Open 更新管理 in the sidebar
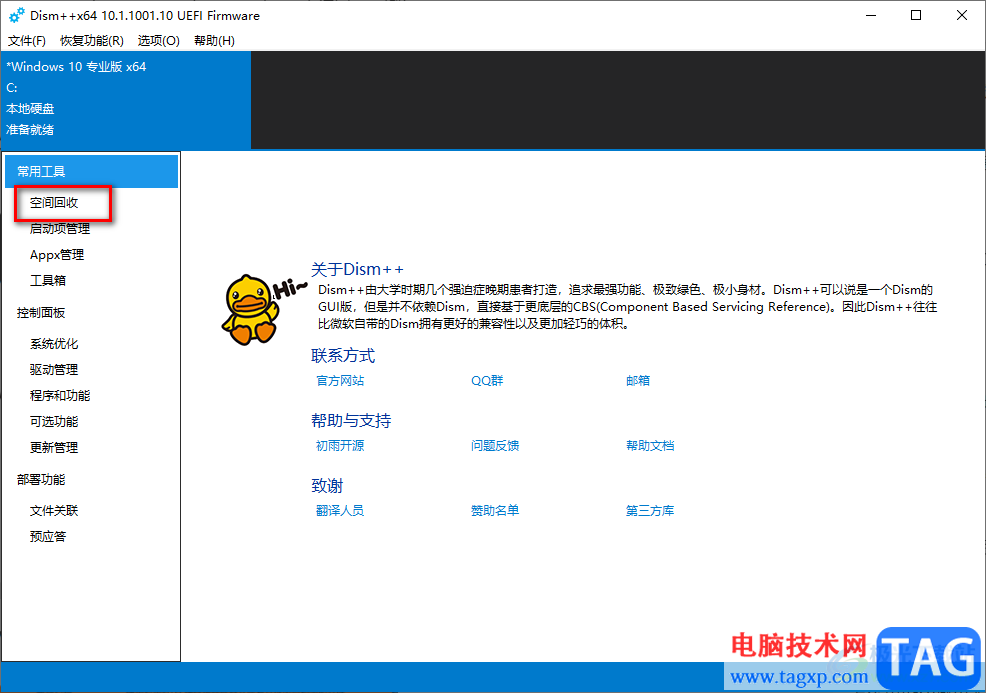This screenshot has width=986, height=693. (54, 447)
